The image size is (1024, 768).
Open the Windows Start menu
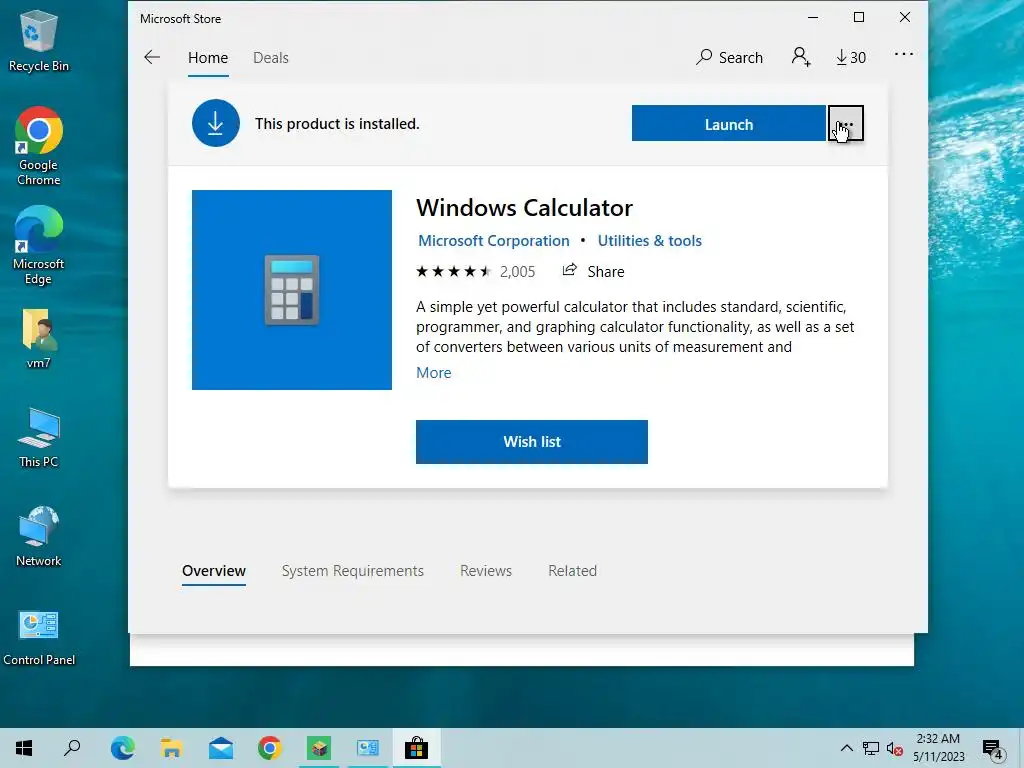click(24, 748)
